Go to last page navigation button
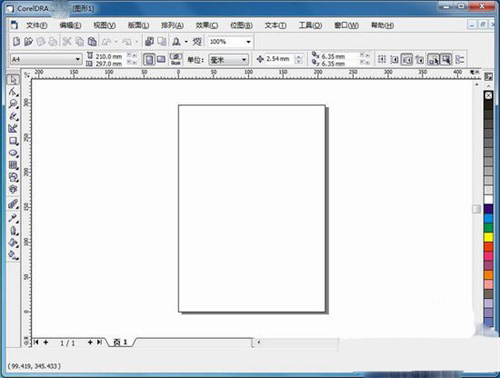 (x=99, y=342)
